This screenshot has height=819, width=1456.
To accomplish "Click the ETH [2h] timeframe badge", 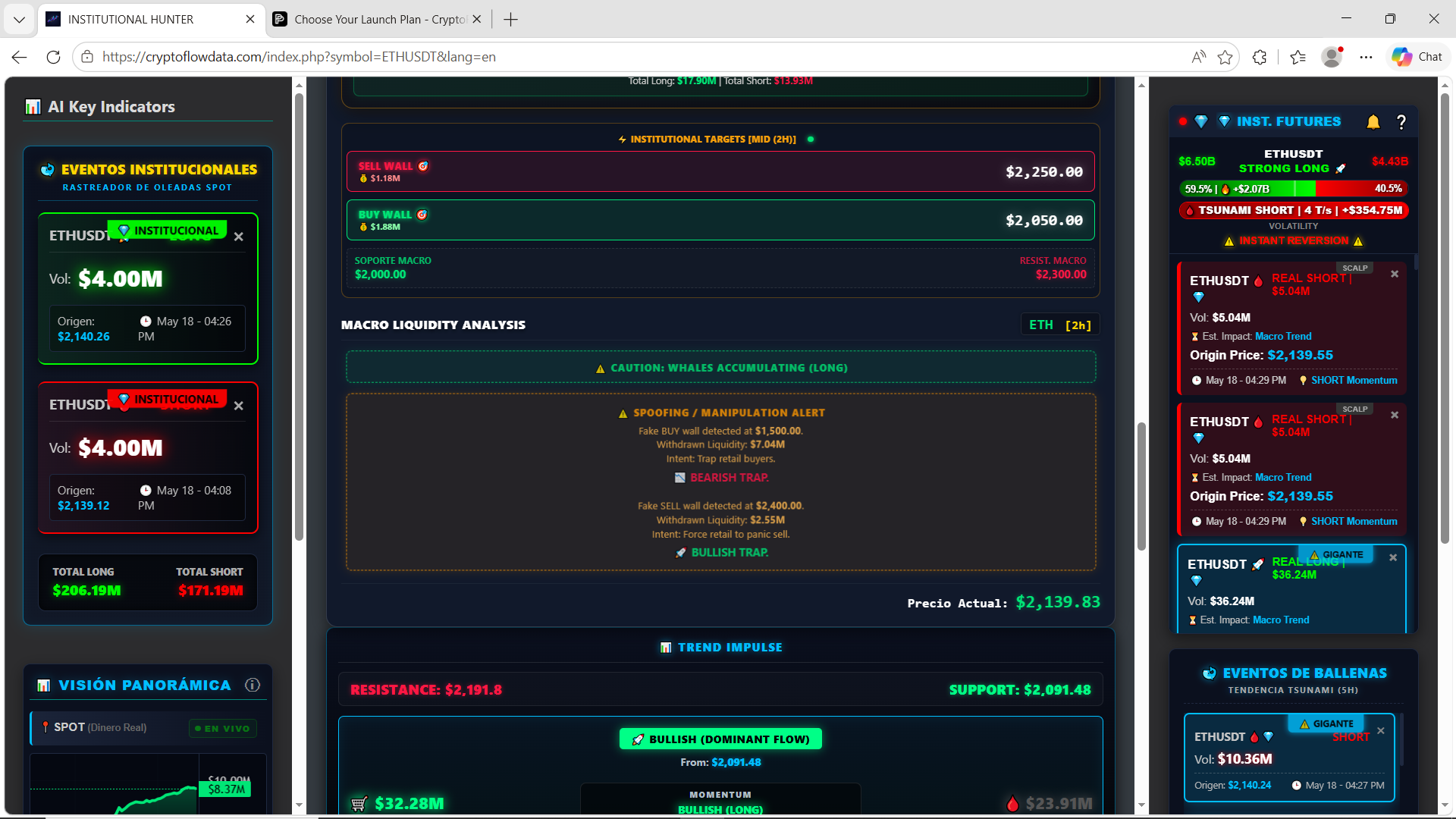I will 1060,325.
